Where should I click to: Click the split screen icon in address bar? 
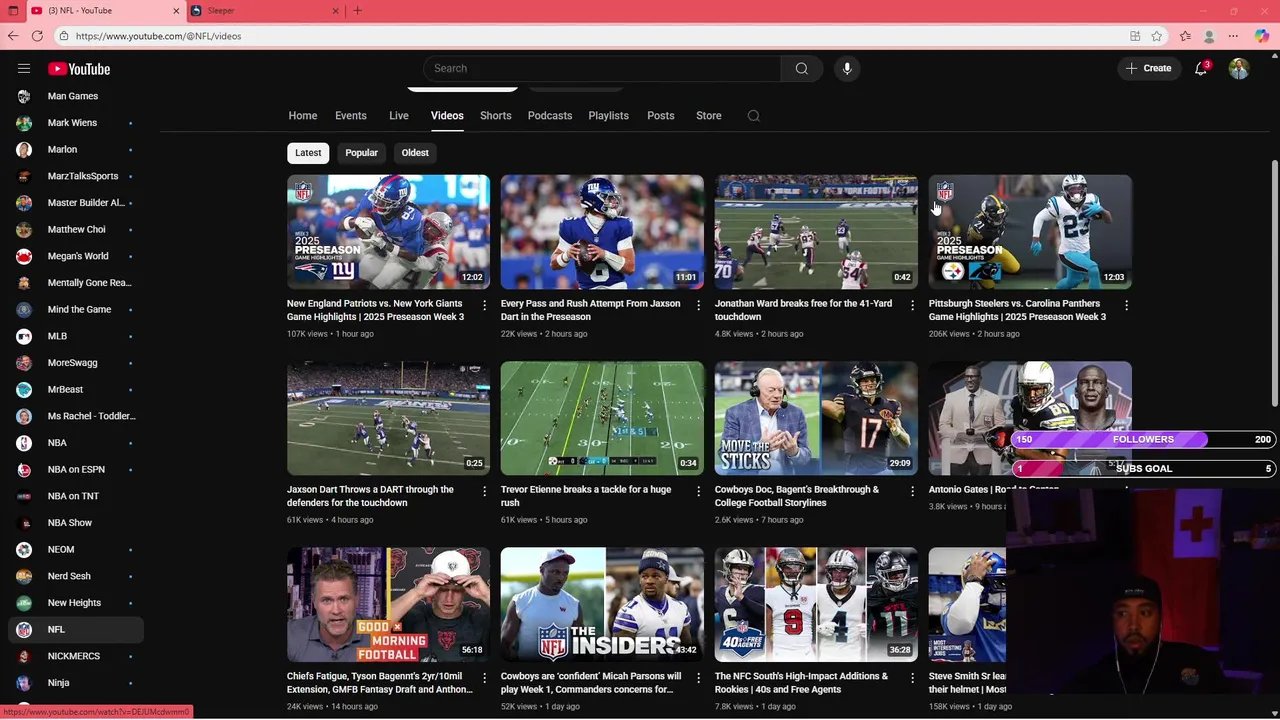pyautogui.click(x=1135, y=36)
